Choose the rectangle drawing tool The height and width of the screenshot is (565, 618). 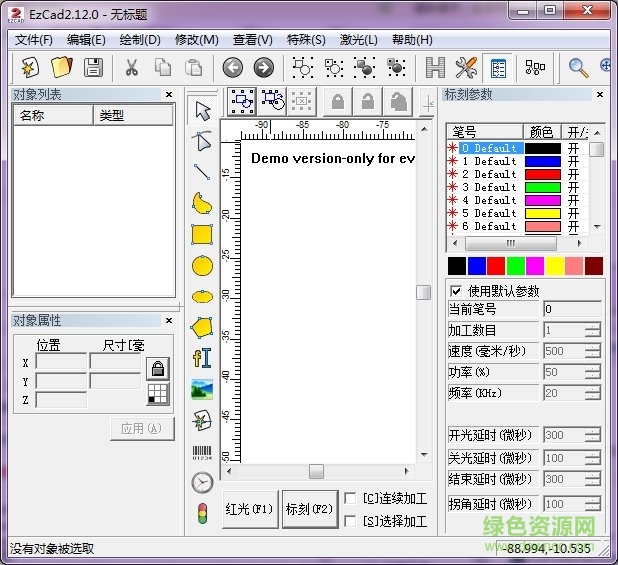202,235
